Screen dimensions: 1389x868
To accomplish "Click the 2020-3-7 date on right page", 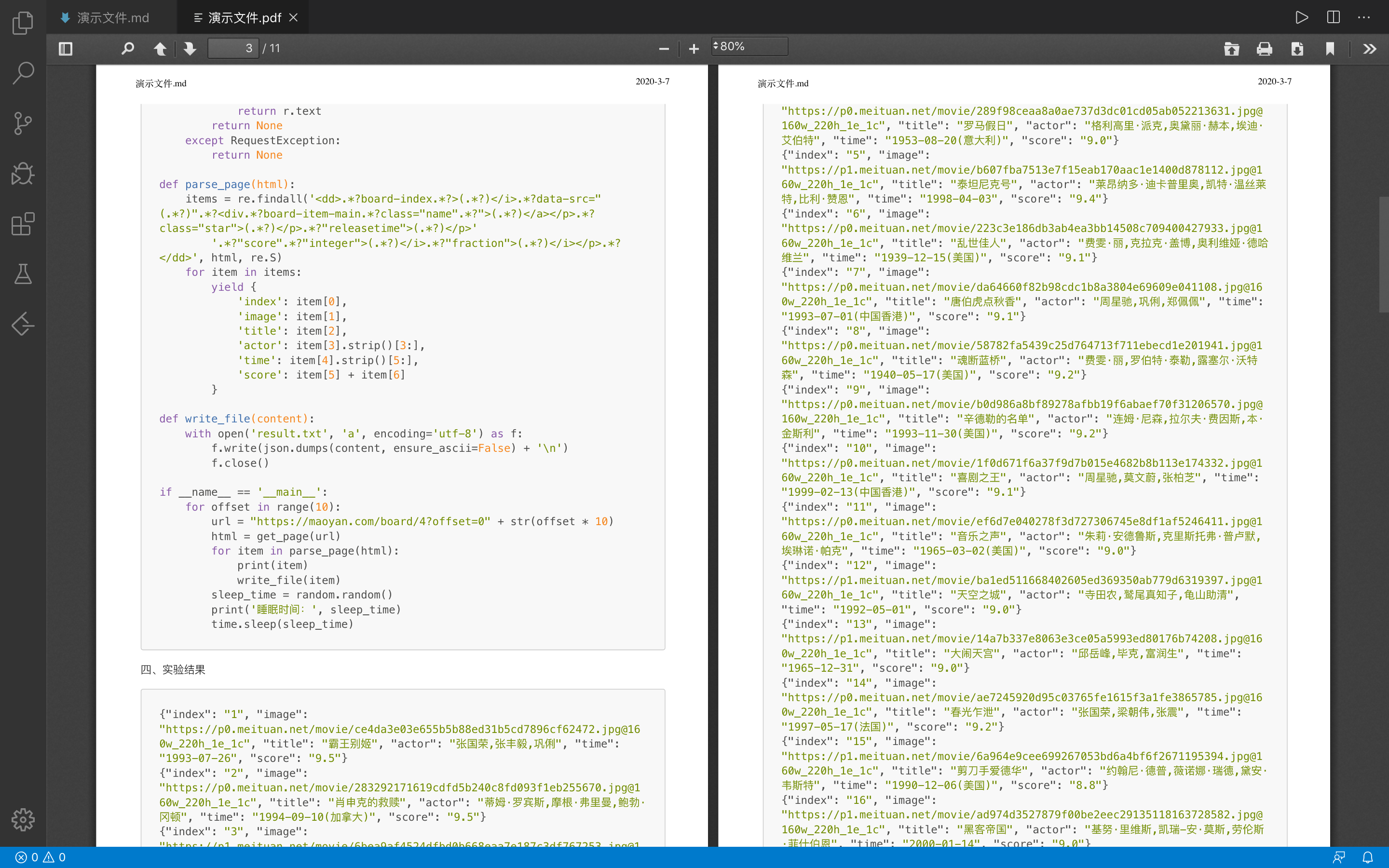I will coord(1274,81).
